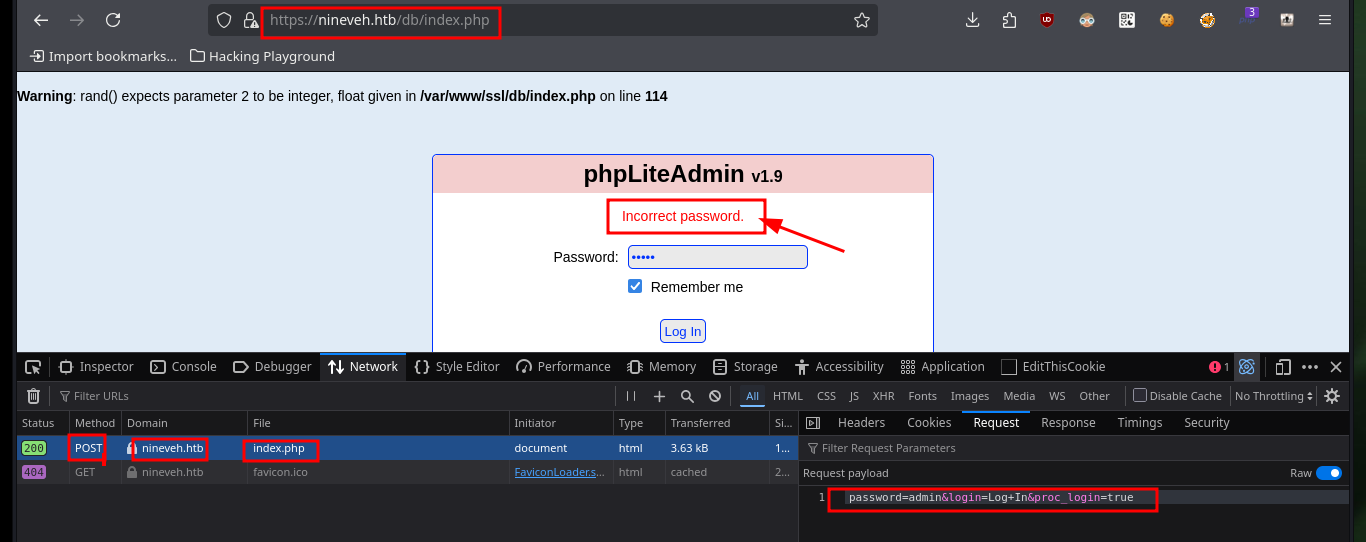Toggle the Raw payload switch

(x=1329, y=473)
